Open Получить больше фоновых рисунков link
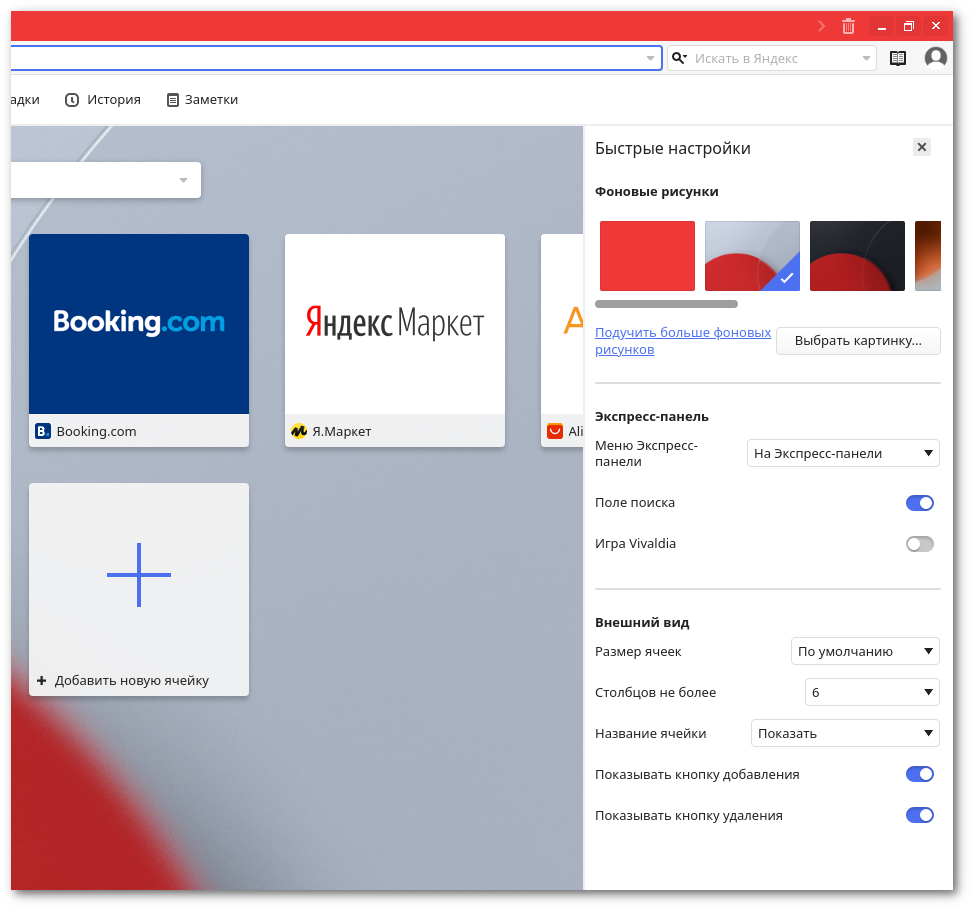The height and width of the screenshot is (909, 972). (683, 341)
